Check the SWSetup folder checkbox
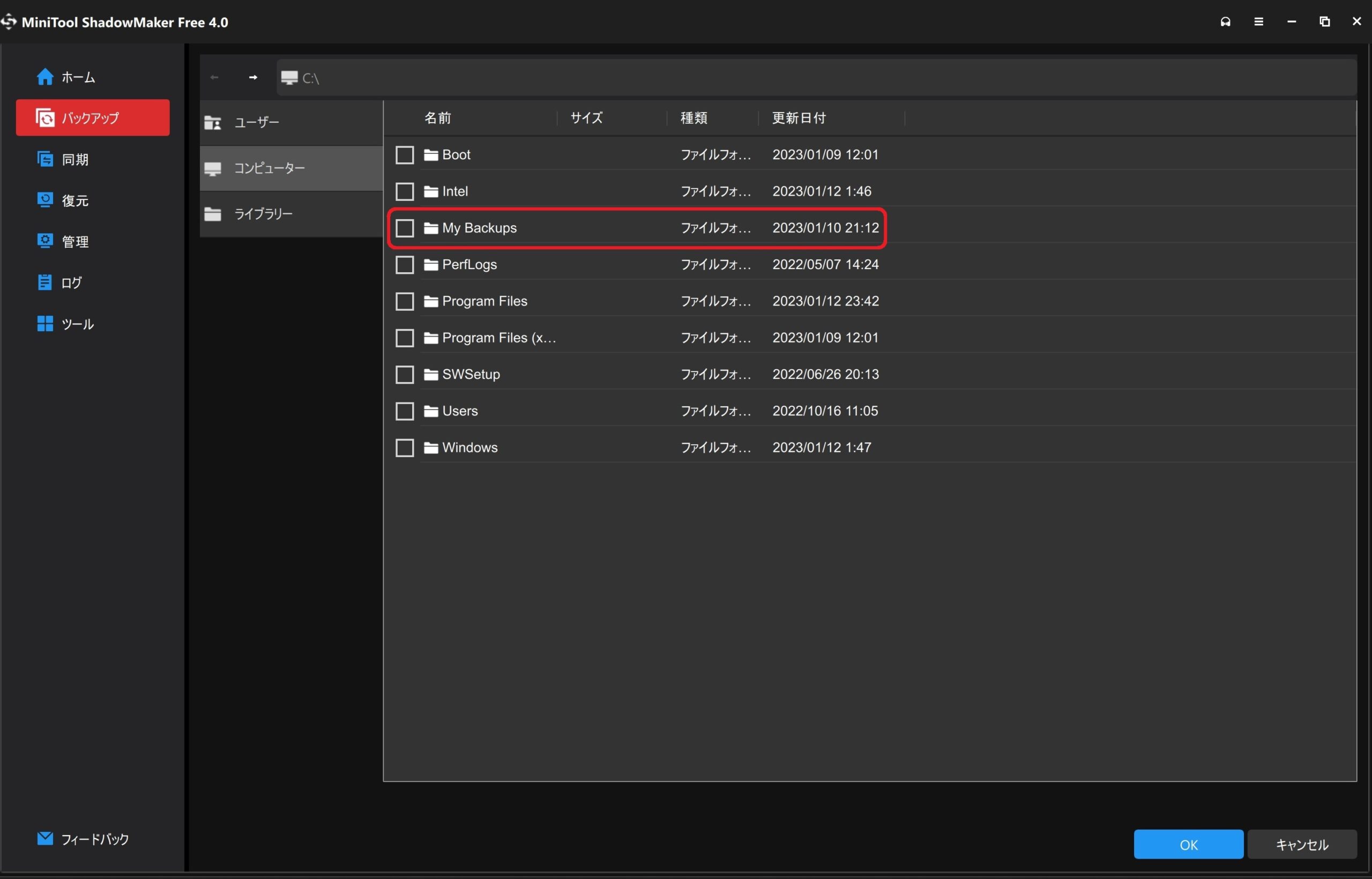1372x879 pixels. coord(405,375)
